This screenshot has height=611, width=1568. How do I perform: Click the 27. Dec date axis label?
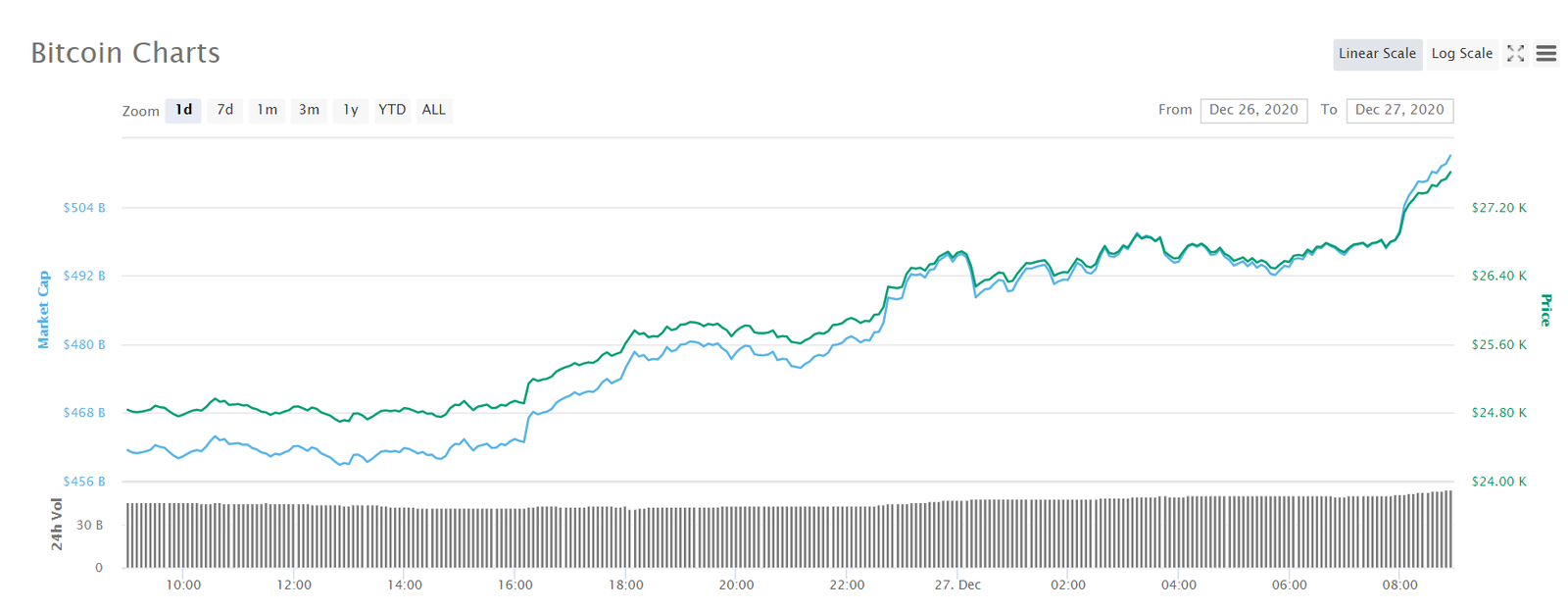957,586
